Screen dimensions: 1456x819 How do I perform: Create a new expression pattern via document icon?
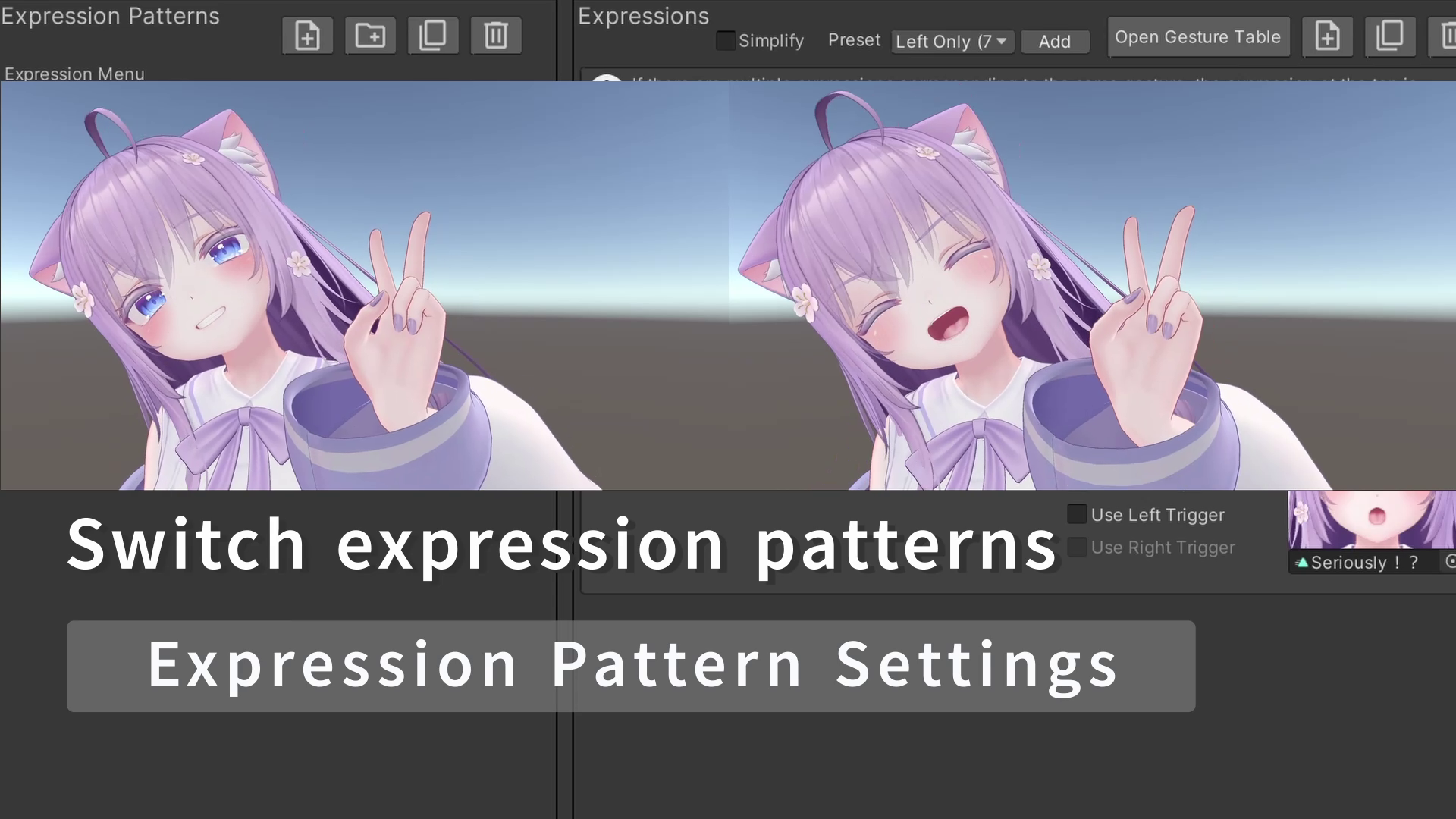307,35
